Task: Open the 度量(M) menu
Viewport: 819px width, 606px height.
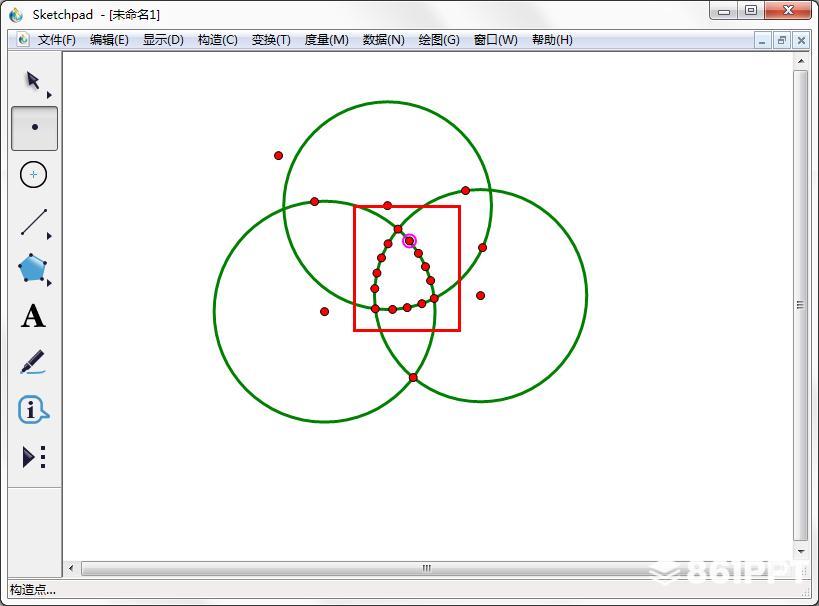Action: click(326, 40)
